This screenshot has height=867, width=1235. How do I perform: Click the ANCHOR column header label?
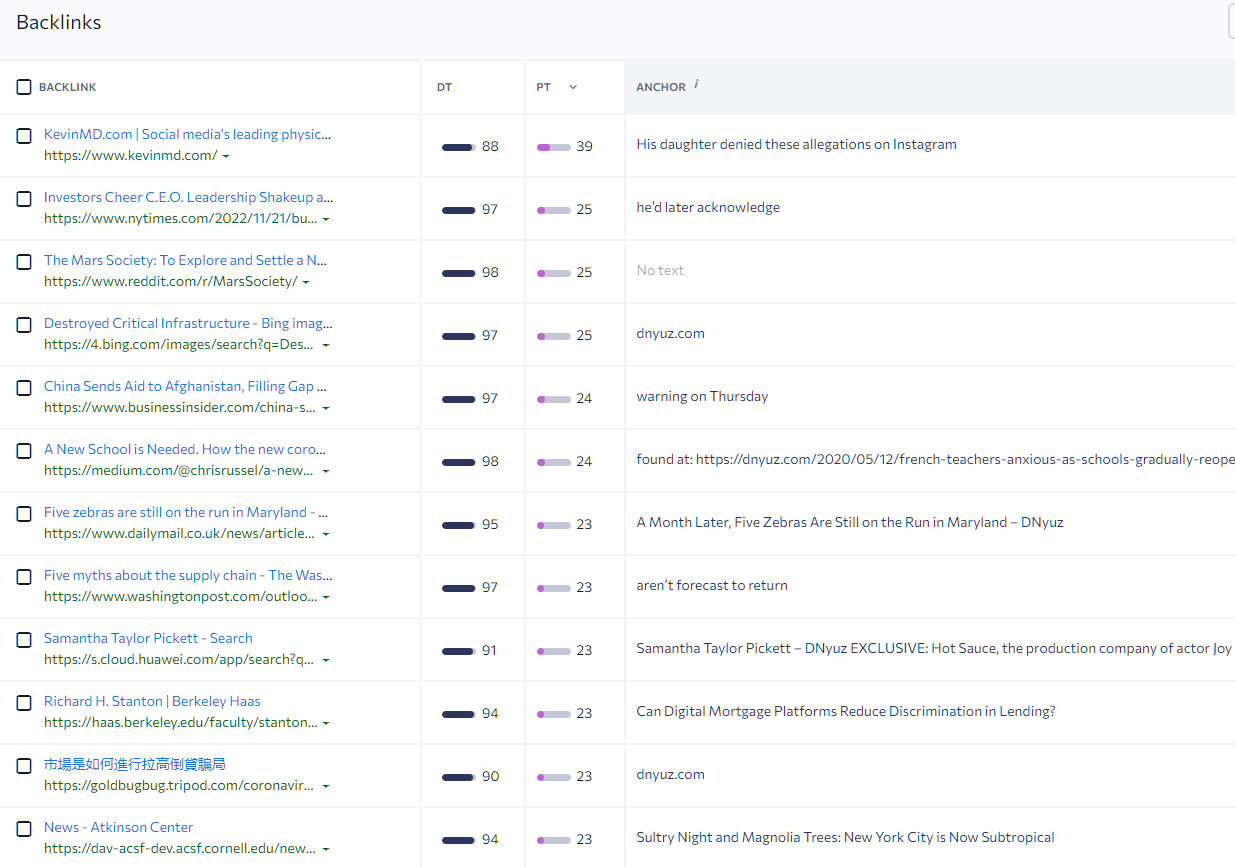pos(661,87)
